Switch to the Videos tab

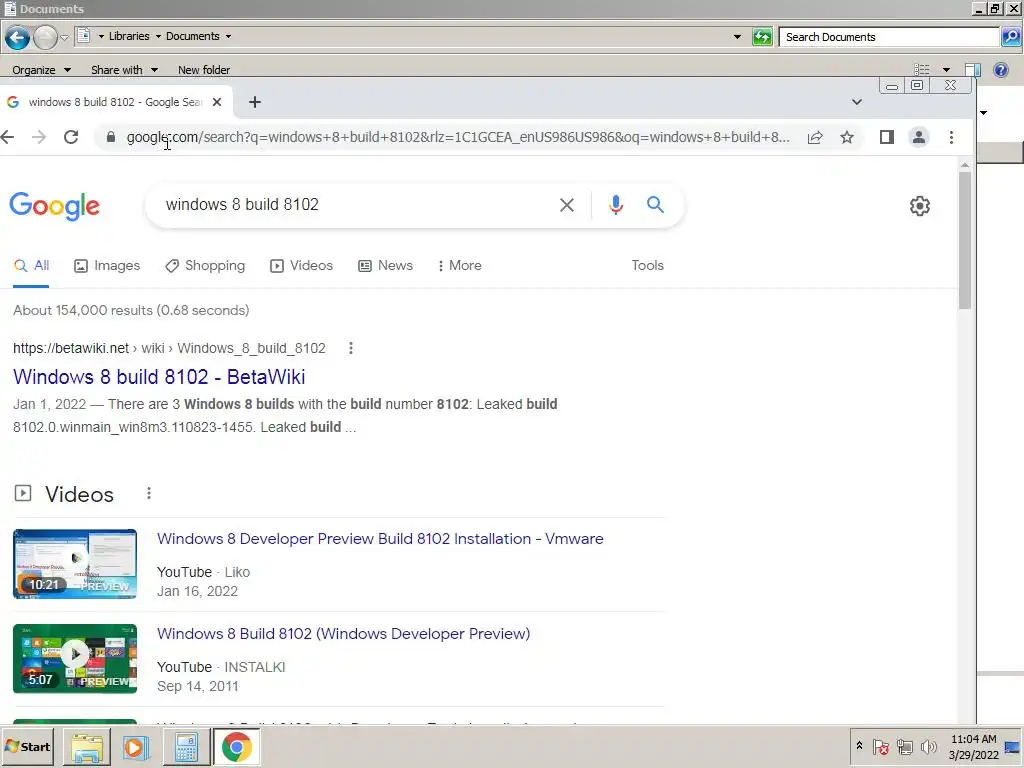[302, 265]
